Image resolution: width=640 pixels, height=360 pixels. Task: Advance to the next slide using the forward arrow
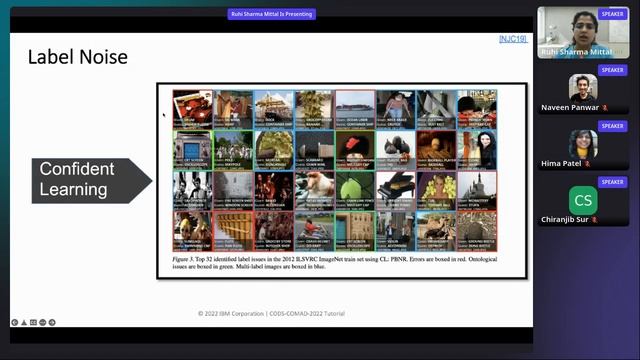coord(52,322)
